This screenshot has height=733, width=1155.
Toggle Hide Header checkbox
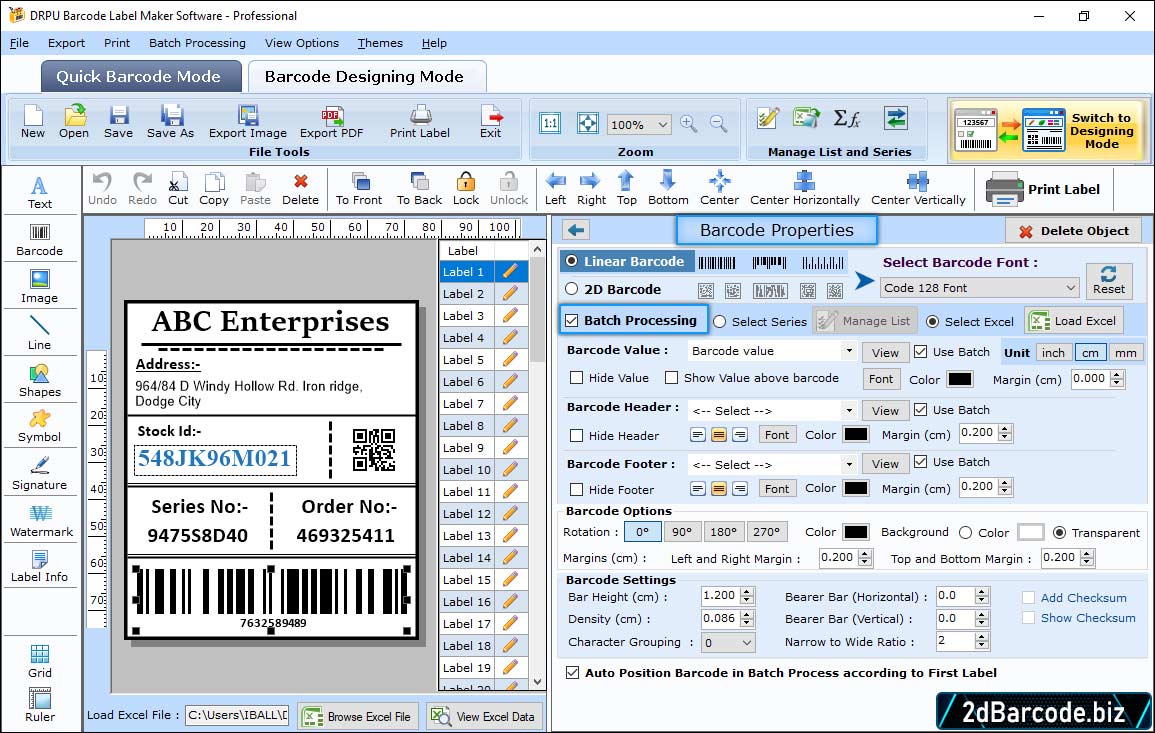[x=577, y=435]
